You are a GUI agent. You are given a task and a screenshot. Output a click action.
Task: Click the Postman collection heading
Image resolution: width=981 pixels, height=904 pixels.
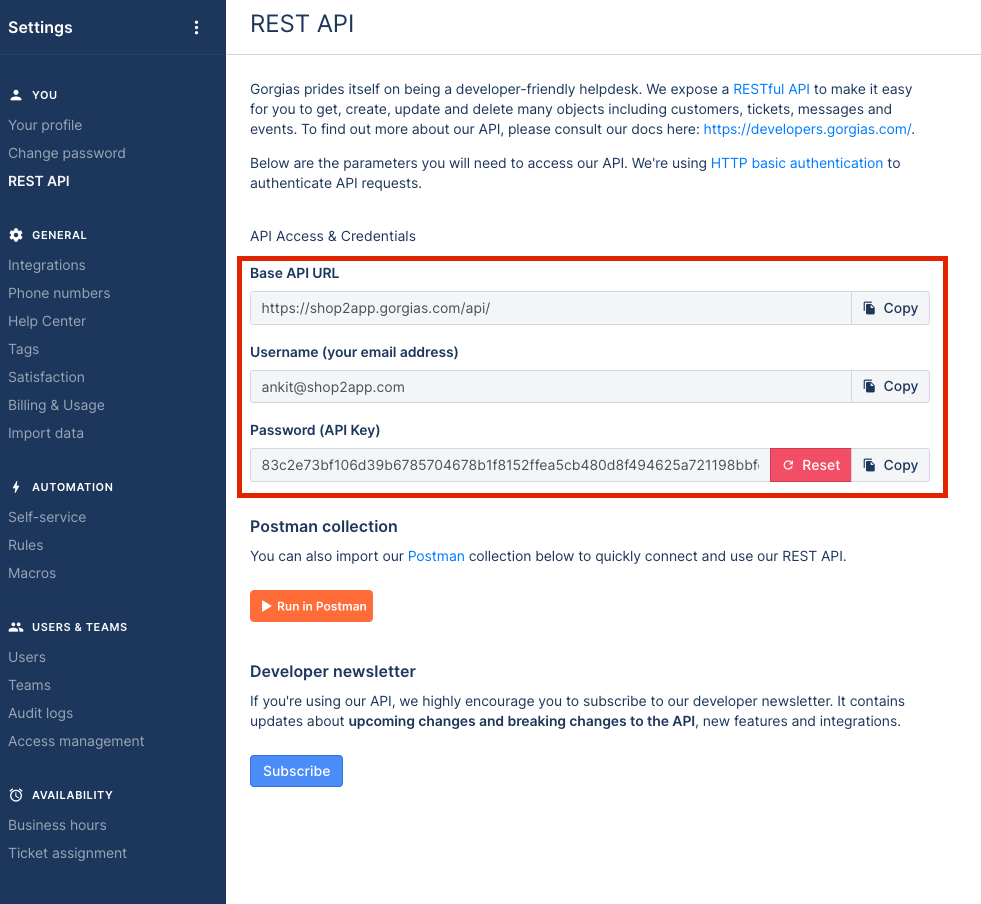coord(323,527)
